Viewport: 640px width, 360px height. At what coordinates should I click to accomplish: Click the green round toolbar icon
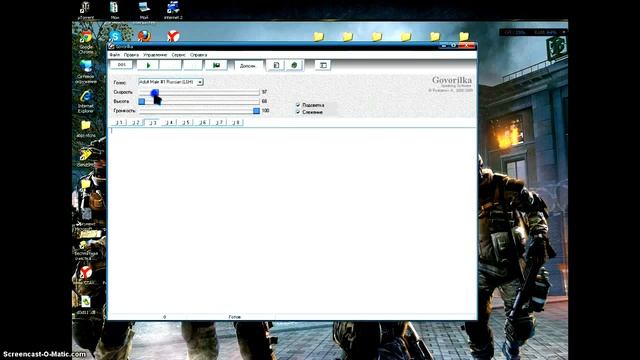(x=294, y=65)
